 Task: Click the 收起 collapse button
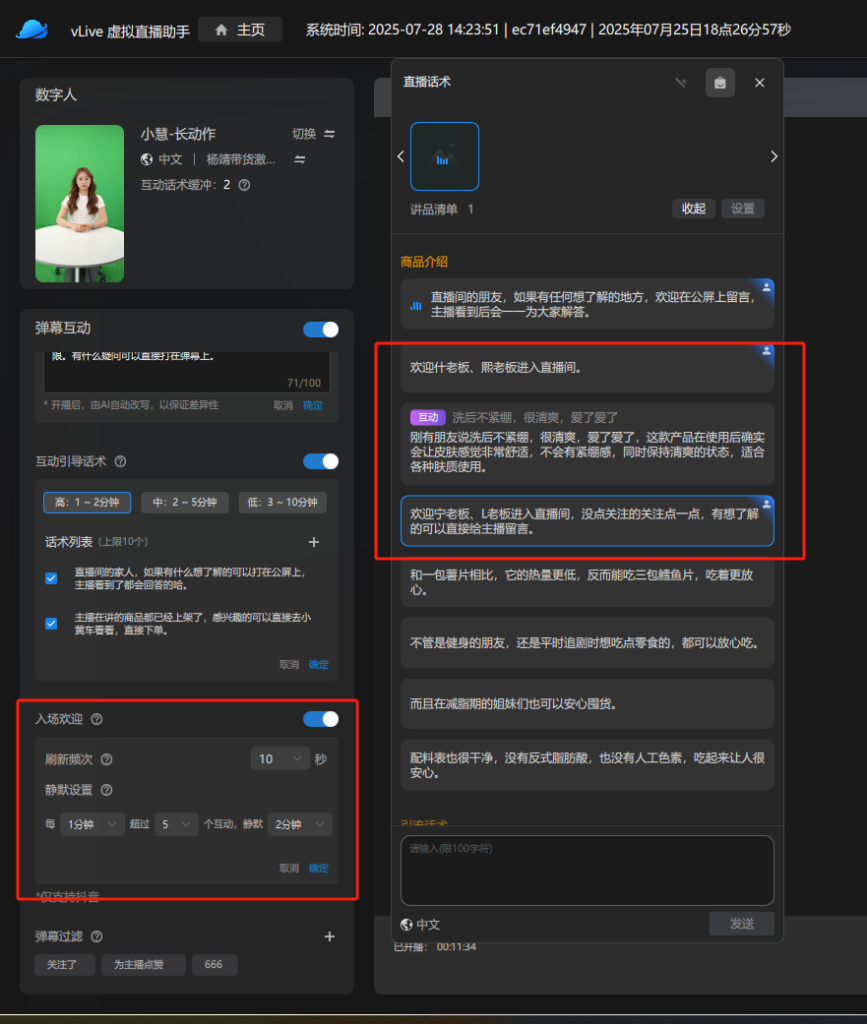click(x=693, y=209)
